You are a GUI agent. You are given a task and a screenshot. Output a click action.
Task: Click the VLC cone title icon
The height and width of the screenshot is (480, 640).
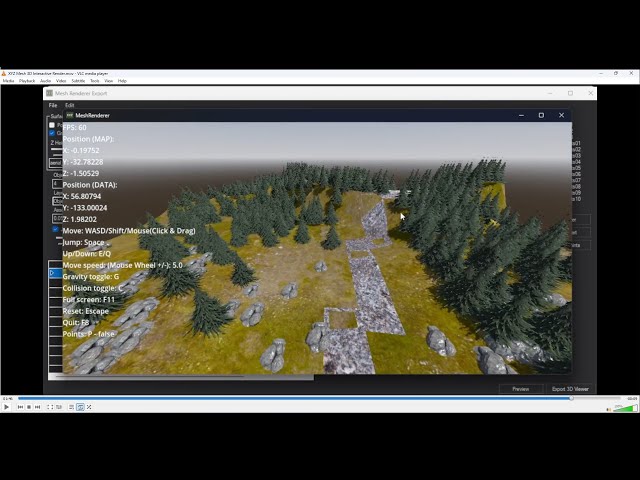(x=4, y=73)
